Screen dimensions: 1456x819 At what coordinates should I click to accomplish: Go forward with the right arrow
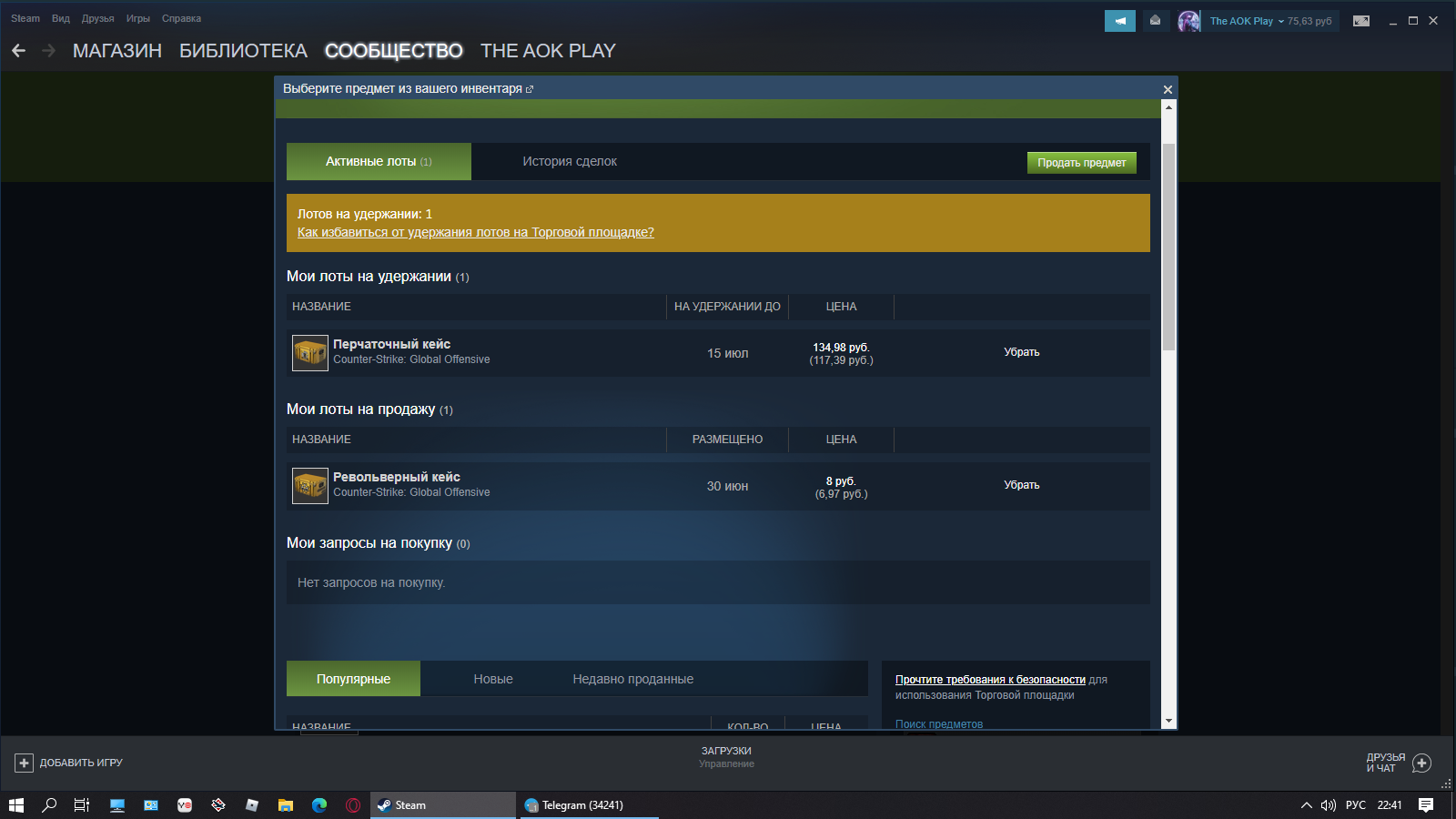[x=49, y=51]
